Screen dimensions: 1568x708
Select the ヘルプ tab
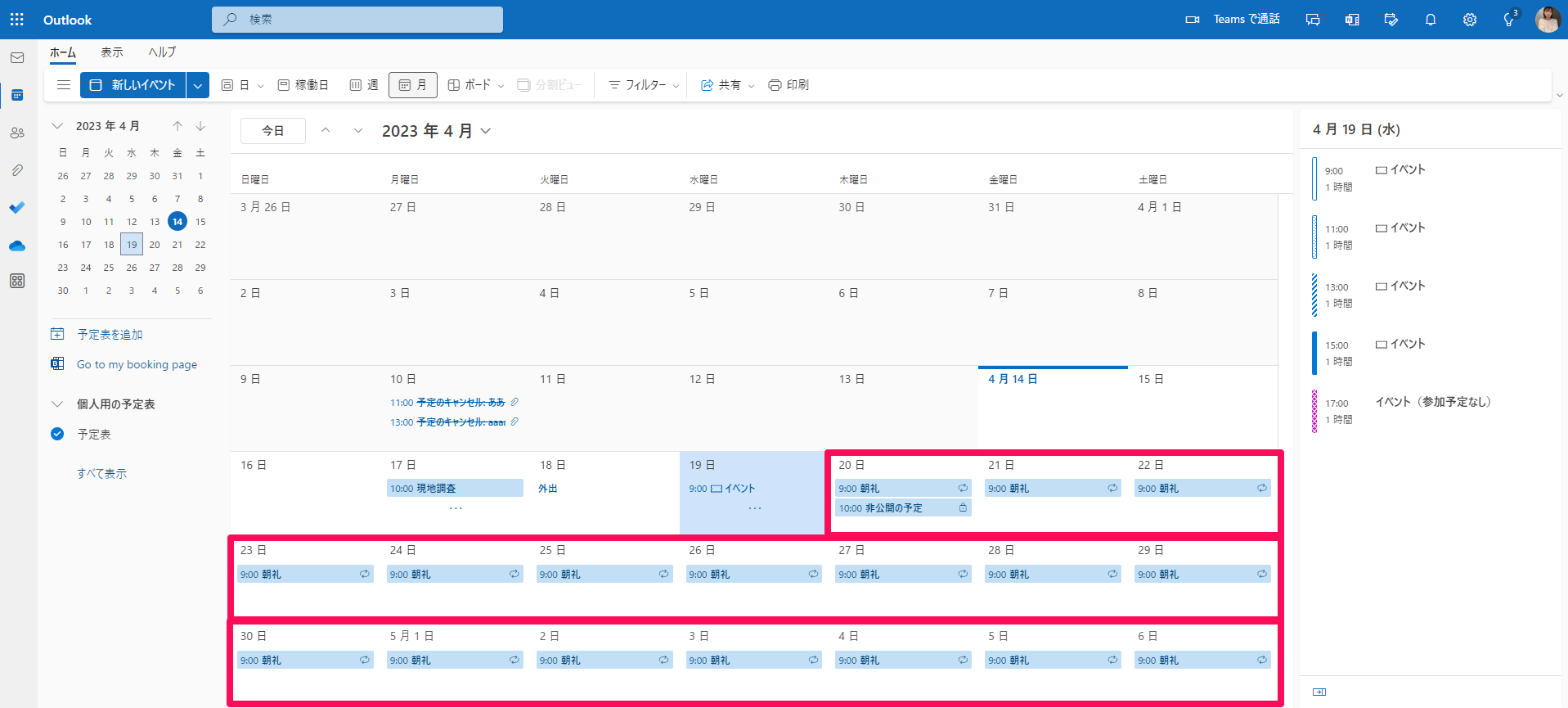pos(162,52)
